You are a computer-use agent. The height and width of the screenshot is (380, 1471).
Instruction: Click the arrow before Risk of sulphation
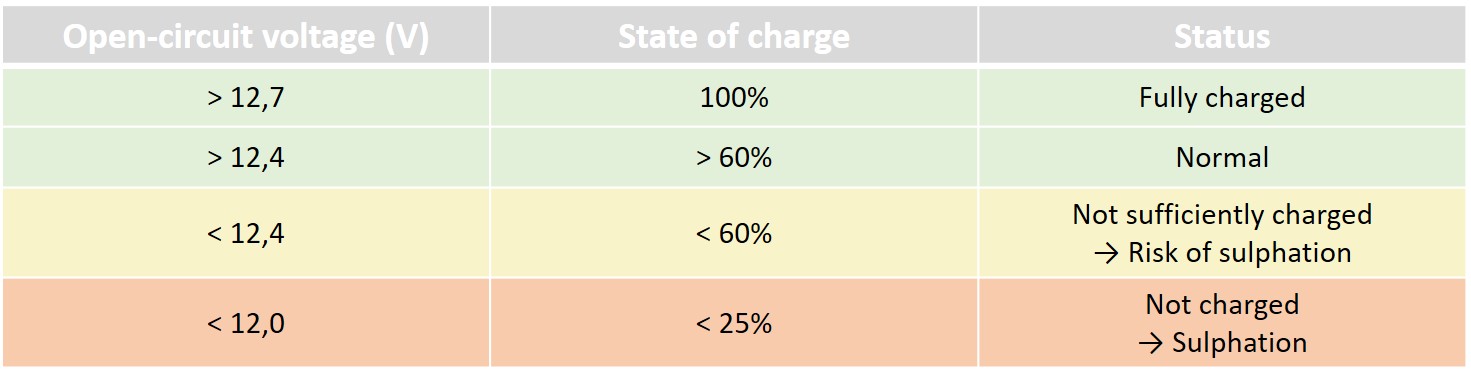pos(1106,254)
